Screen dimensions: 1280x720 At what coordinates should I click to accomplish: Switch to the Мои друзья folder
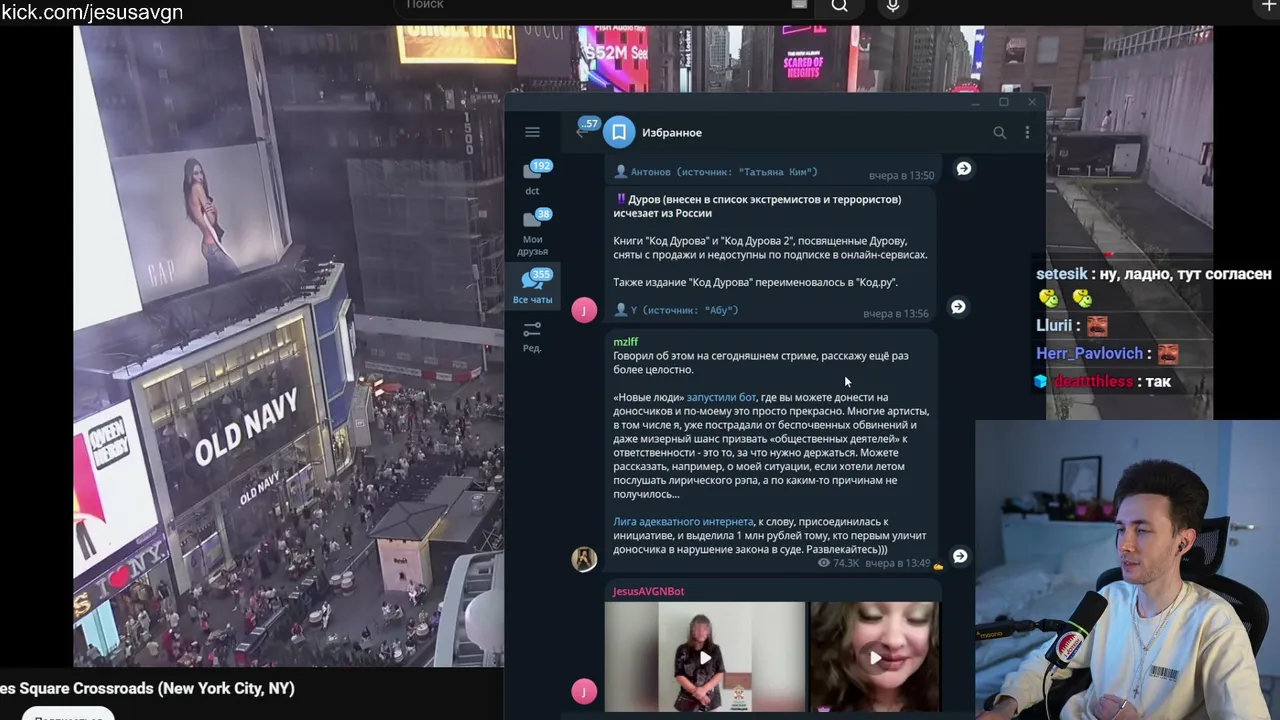click(532, 232)
